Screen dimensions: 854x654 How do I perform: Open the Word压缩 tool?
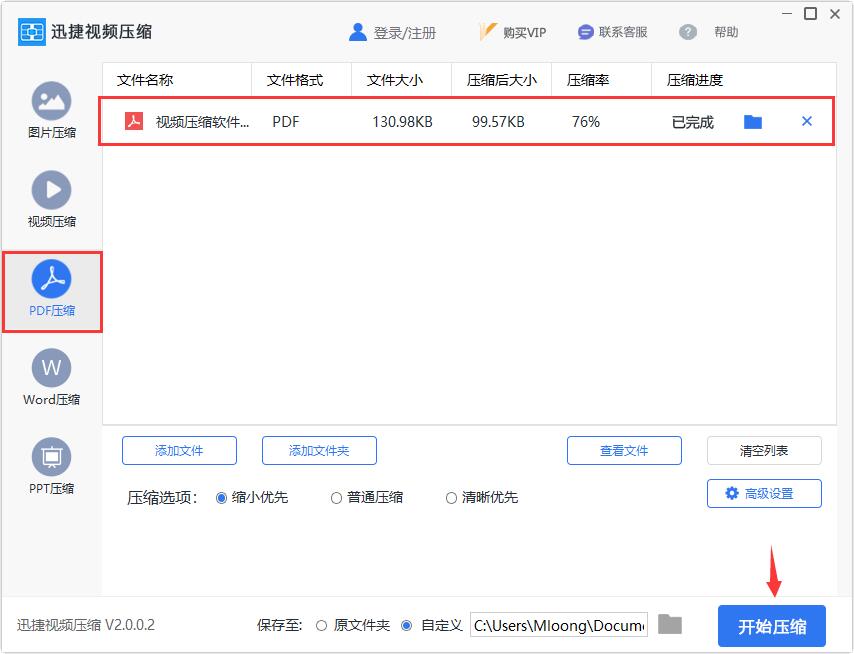click(x=52, y=377)
